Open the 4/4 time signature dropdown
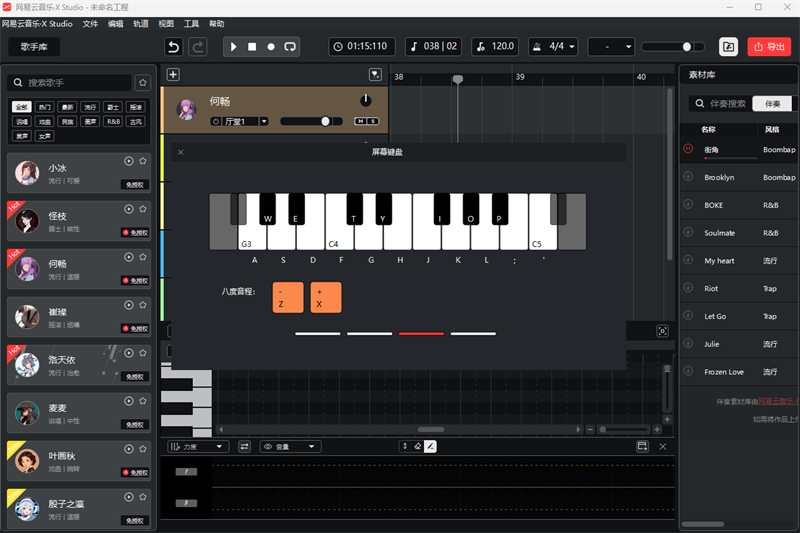 point(554,47)
